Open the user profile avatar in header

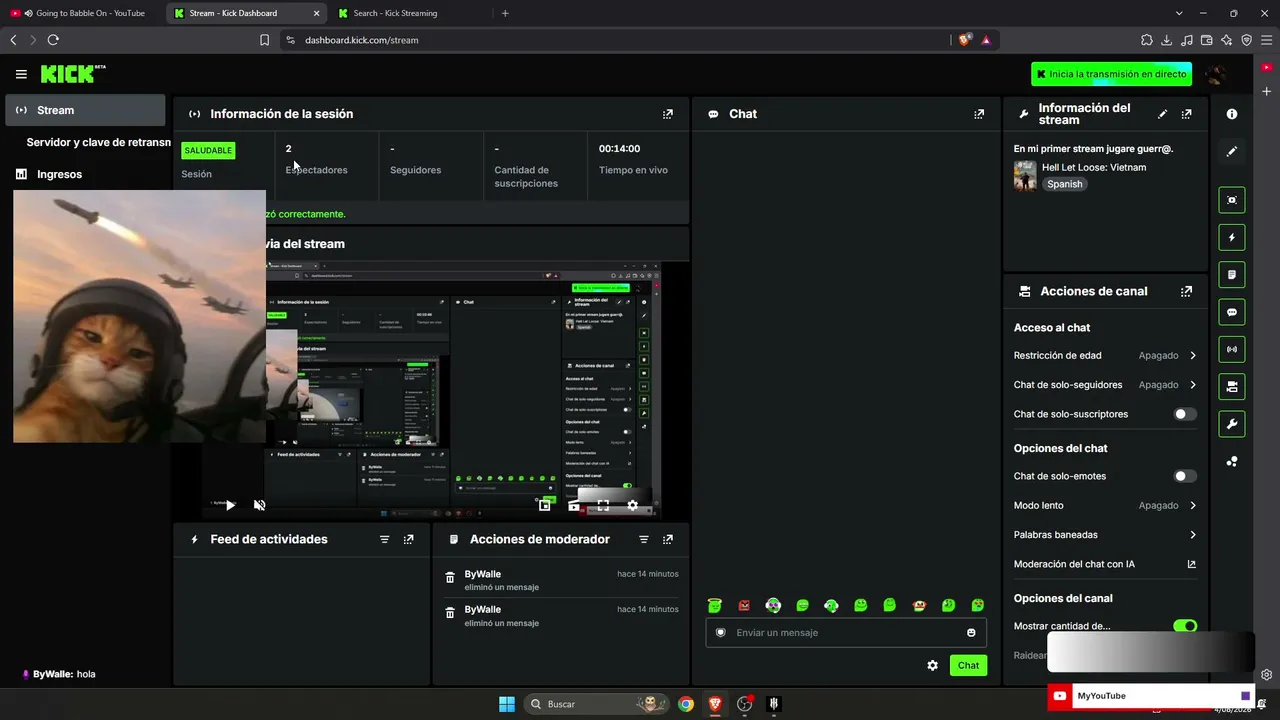1216,74
